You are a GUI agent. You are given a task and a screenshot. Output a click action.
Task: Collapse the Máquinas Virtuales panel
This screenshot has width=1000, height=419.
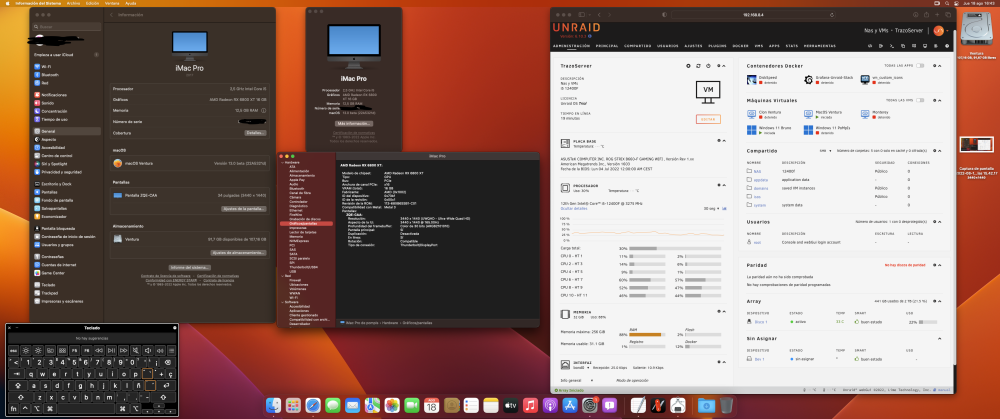[x=940, y=100]
